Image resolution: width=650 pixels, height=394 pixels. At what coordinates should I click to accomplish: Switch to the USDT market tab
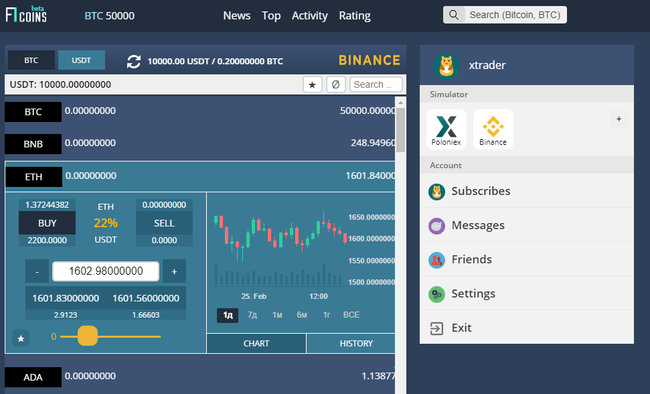[x=81, y=60]
